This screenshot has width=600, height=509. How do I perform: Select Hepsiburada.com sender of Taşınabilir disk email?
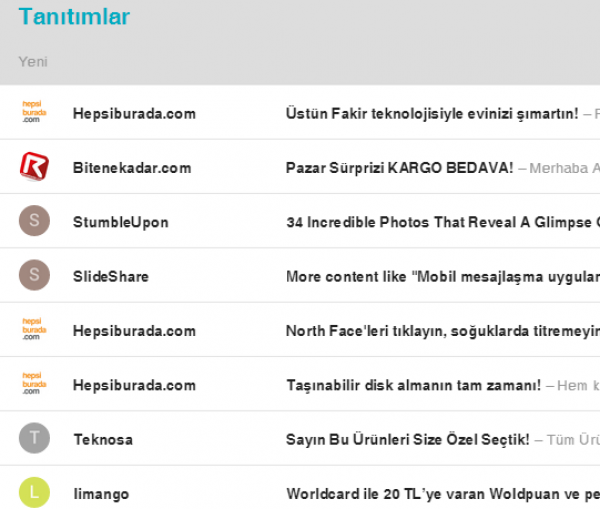click(134, 386)
